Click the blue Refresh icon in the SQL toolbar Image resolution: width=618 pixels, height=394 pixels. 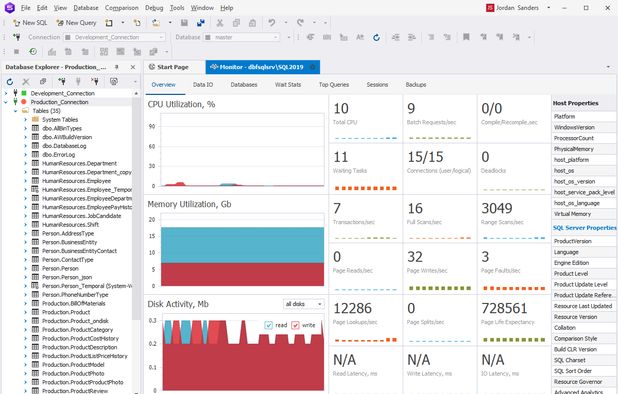[x=376, y=37]
